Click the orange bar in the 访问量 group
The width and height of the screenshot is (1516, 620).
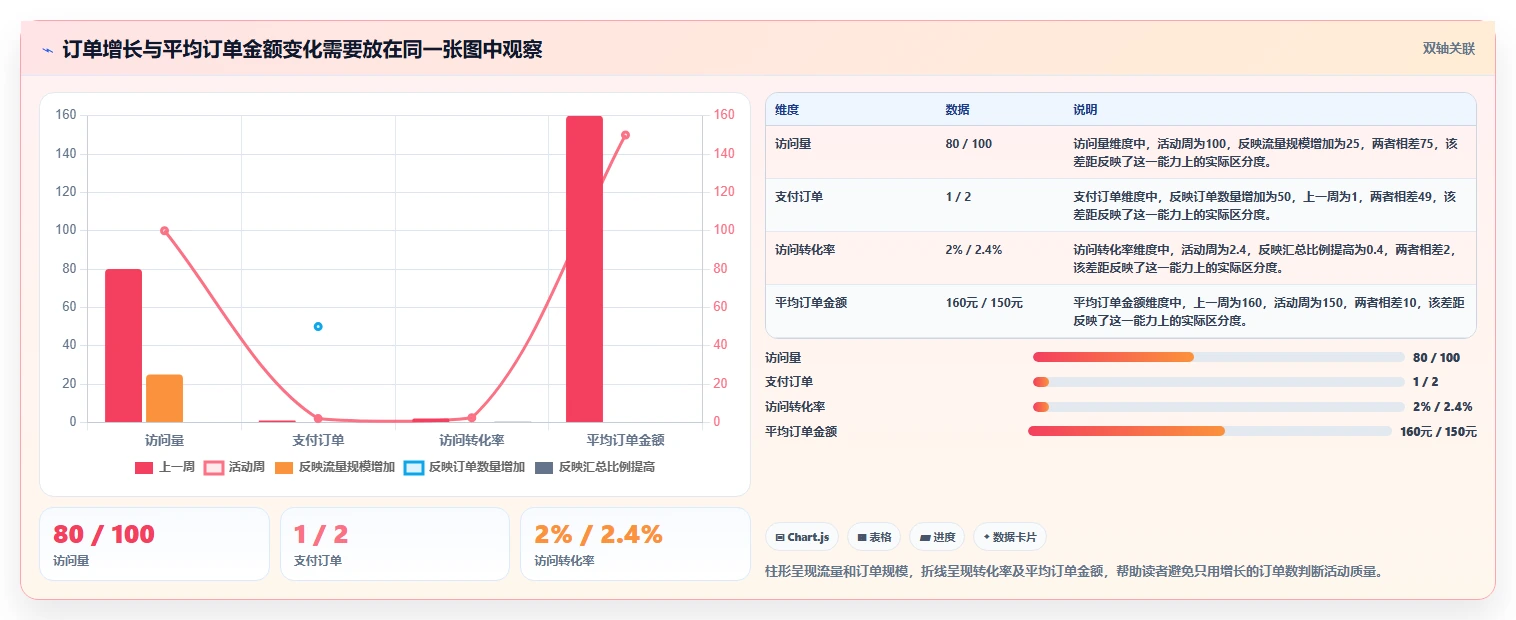(x=164, y=398)
